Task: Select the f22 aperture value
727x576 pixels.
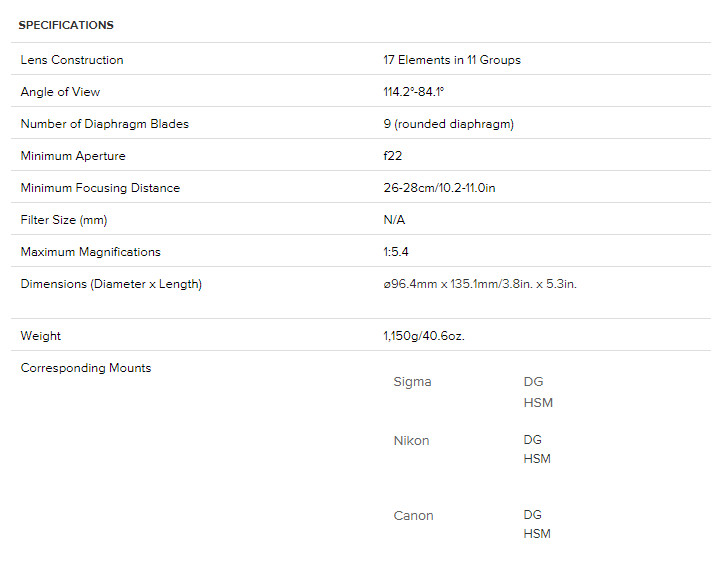Action: (394, 156)
